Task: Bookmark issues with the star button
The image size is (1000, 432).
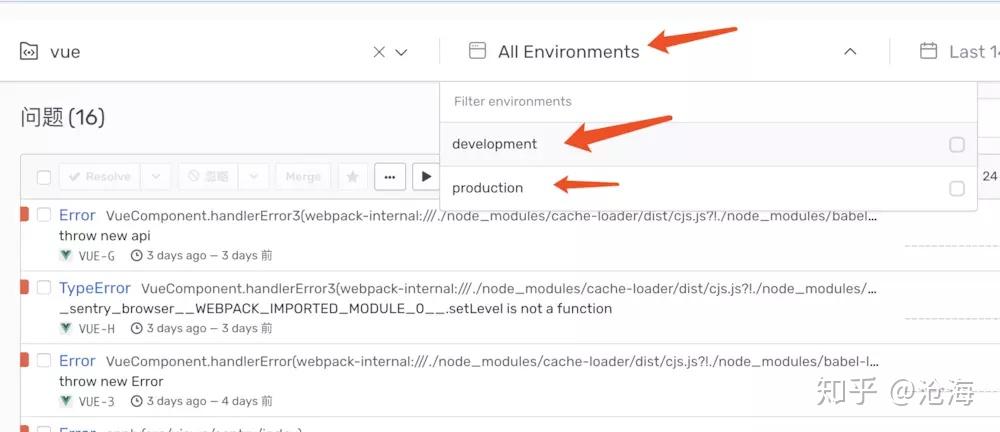Action: (352, 177)
